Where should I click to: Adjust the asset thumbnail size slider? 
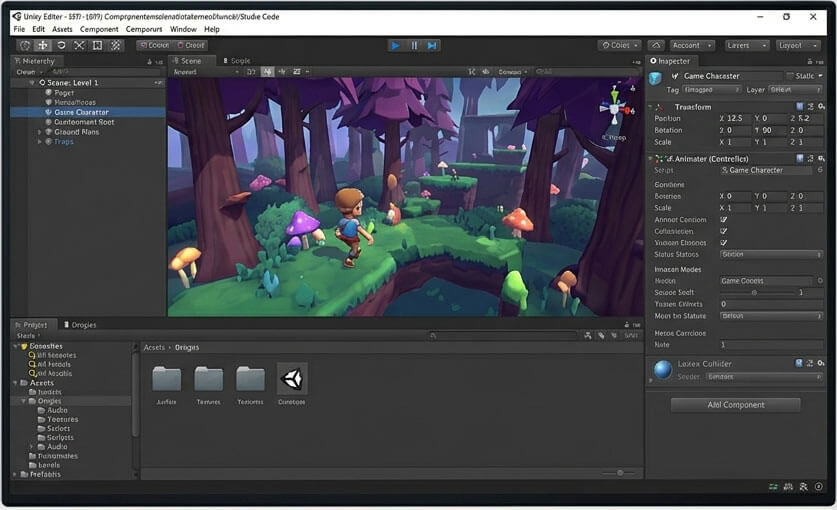point(619,473)
